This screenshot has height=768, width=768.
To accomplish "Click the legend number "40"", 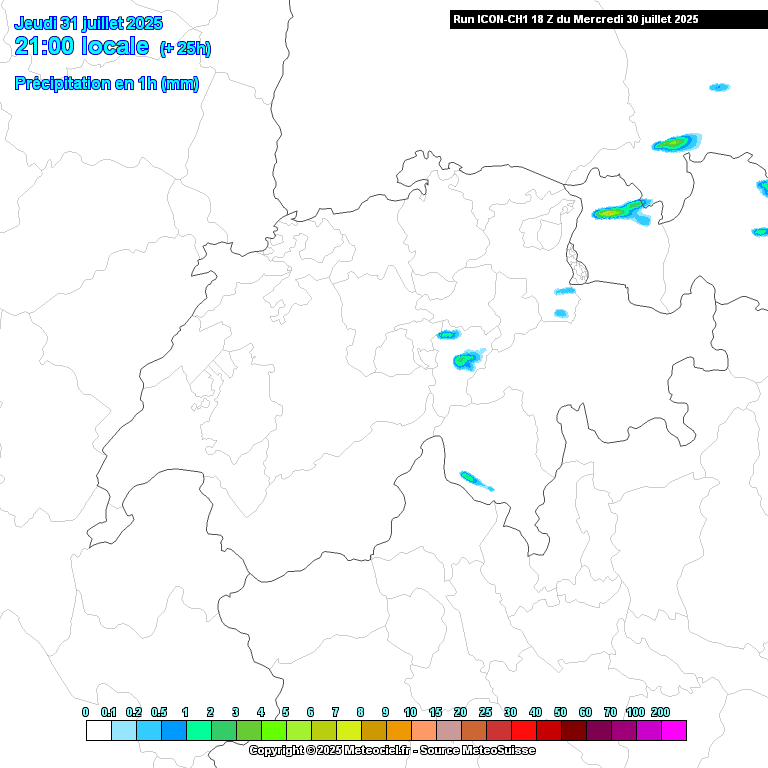I will 535,712.
